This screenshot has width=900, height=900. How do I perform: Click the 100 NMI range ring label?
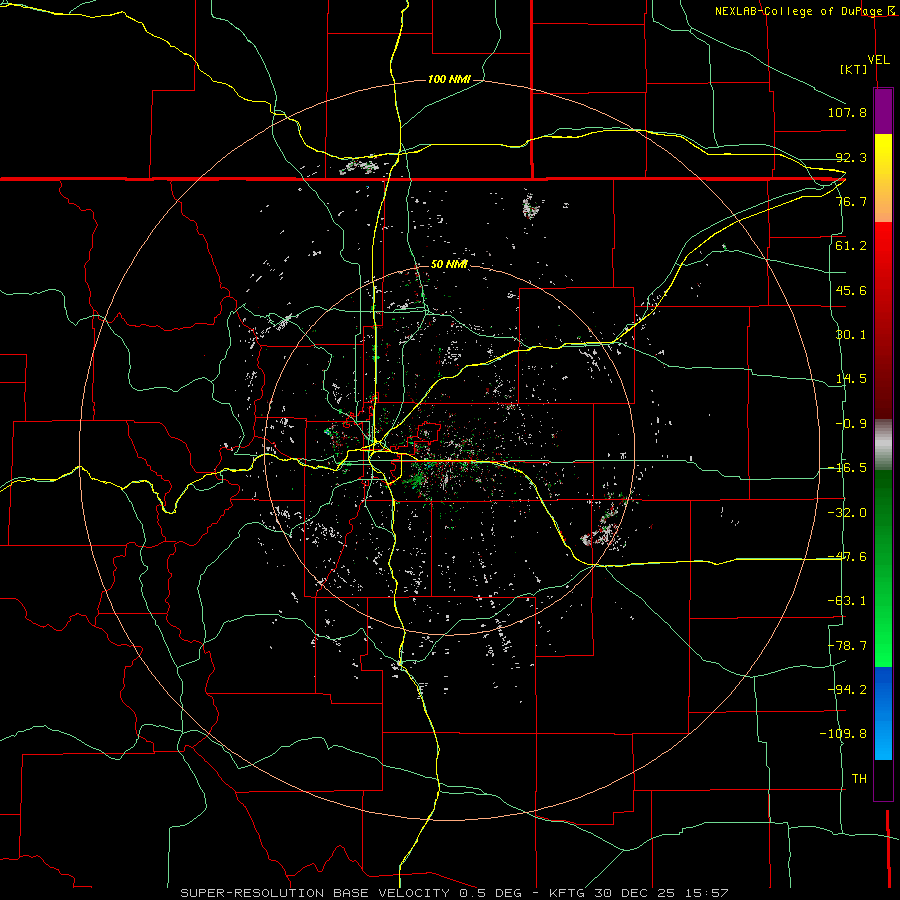[449, 79]
